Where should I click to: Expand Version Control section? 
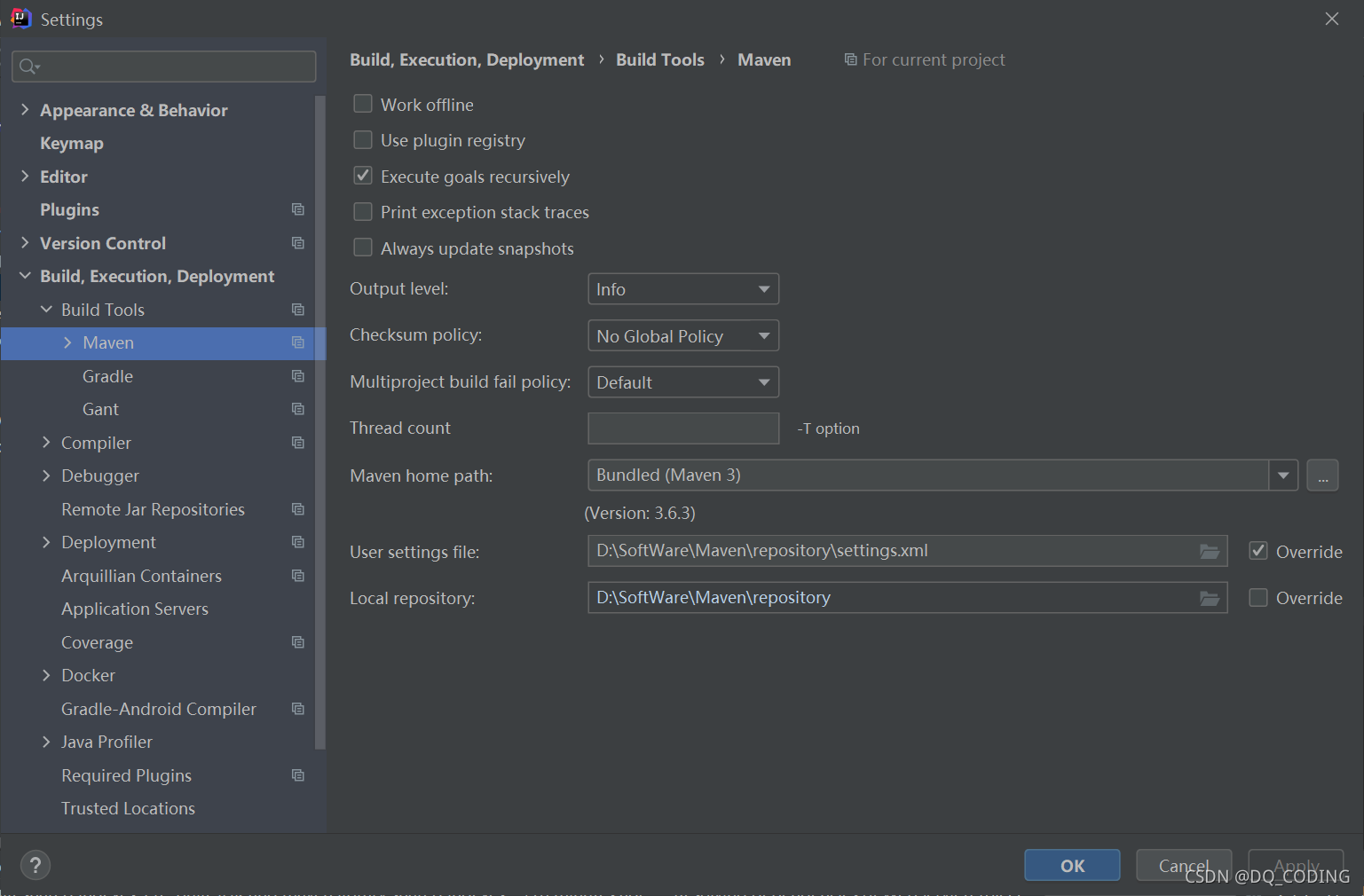coord(25,242)
